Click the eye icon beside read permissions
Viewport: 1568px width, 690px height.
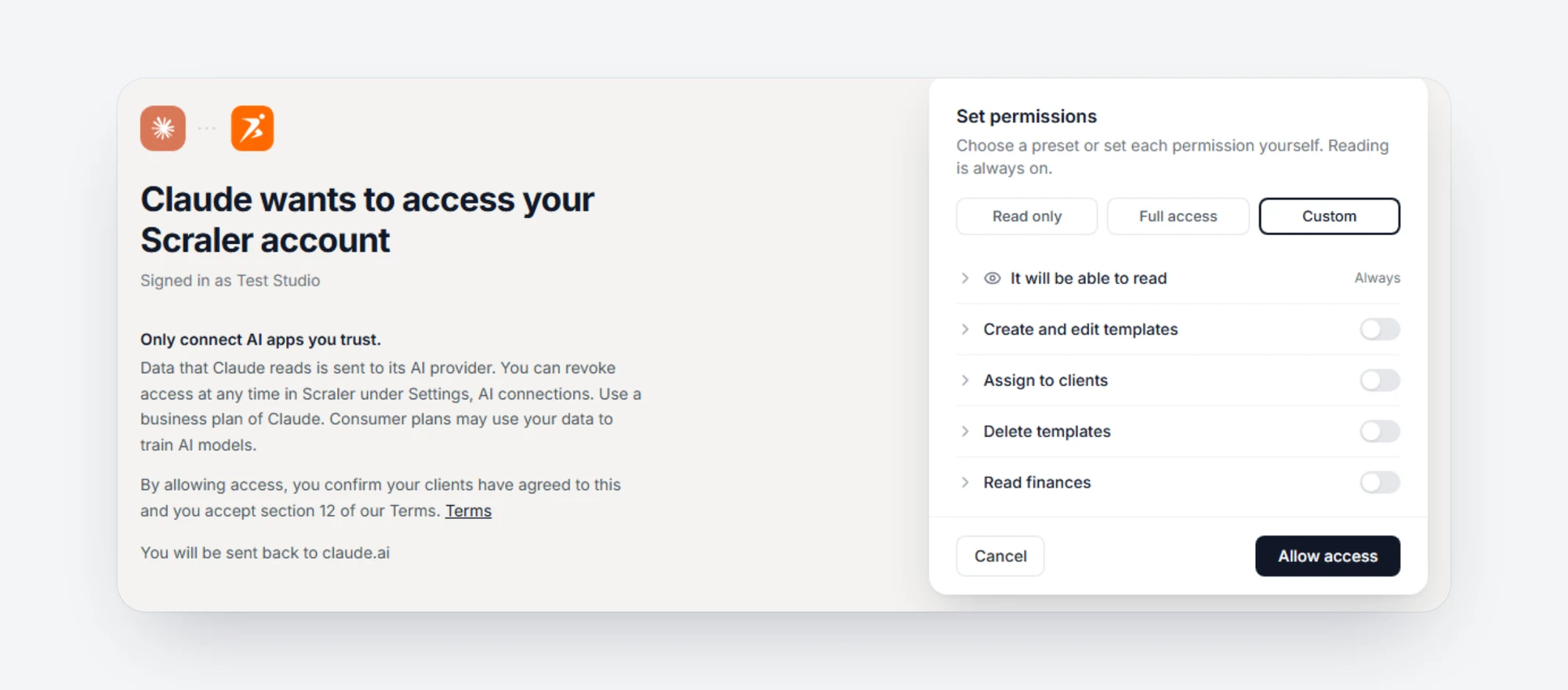993,278
